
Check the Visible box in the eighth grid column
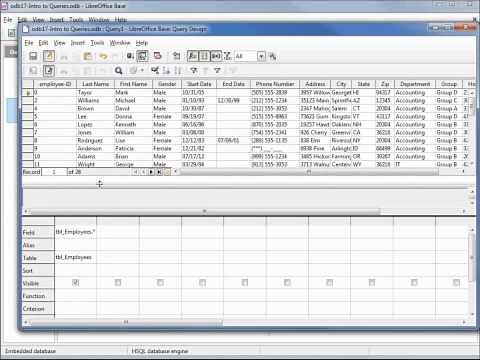372,283
